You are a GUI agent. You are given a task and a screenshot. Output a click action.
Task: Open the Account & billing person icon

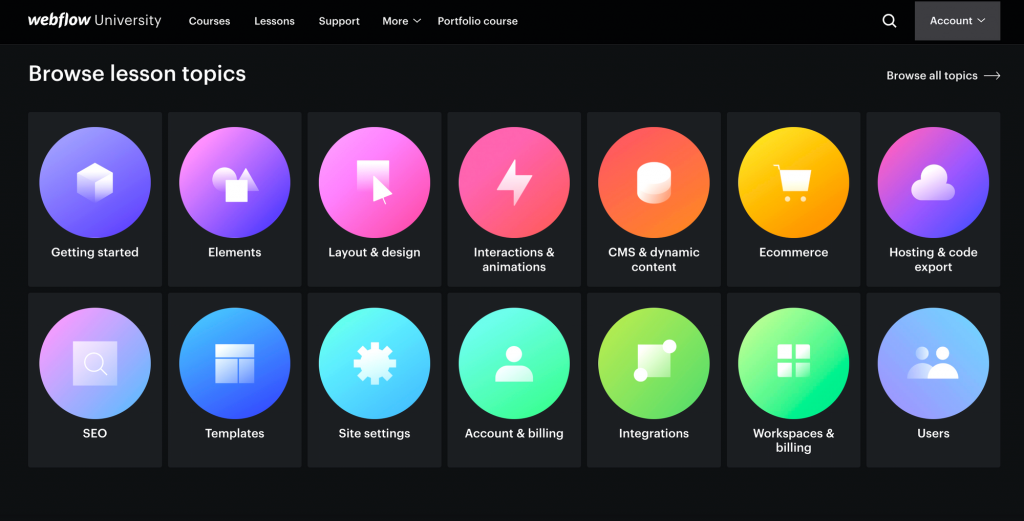pyautogui.click(x=514, y=363)
